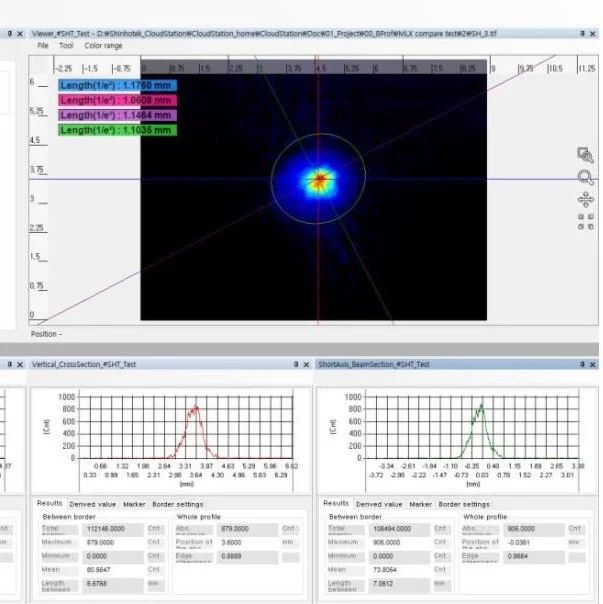Click the Position status text below viewer

click(x=46, y=334)
